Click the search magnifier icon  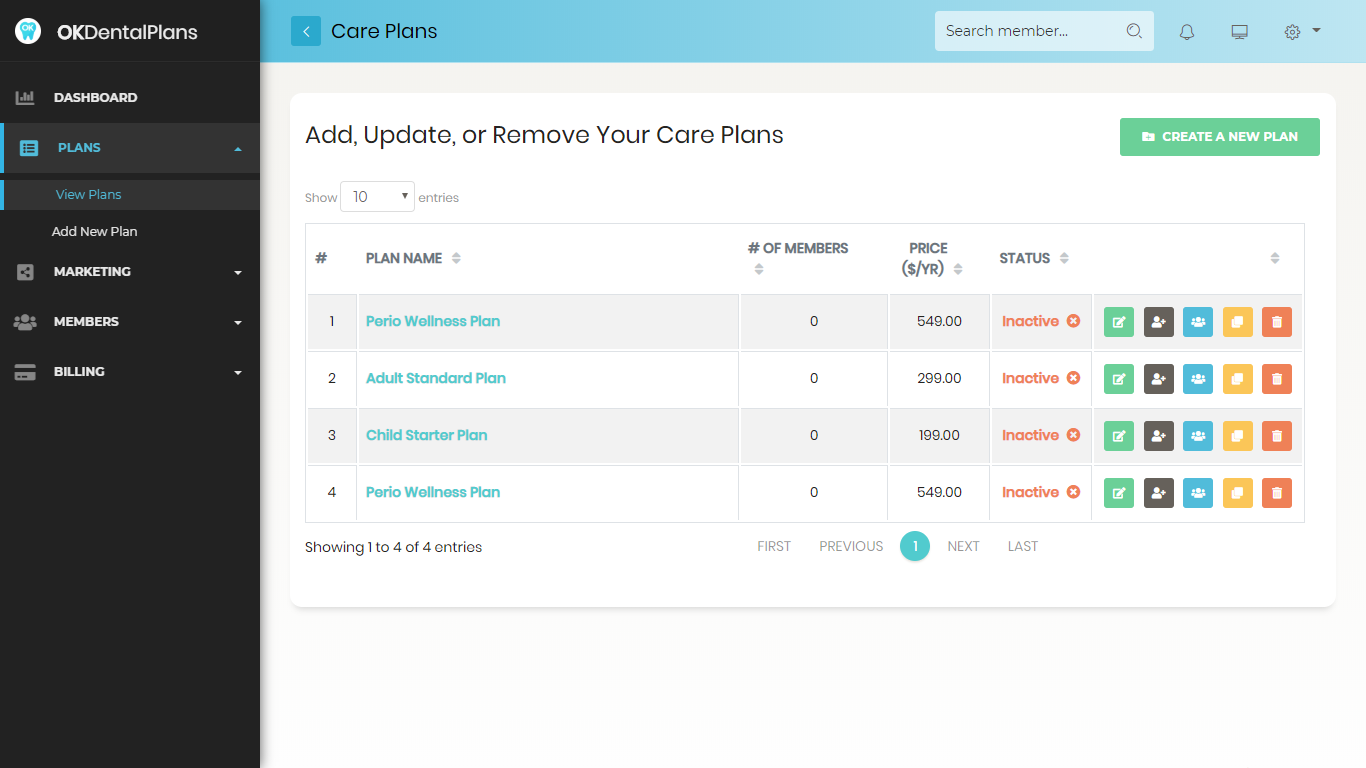click(1134, 31)
